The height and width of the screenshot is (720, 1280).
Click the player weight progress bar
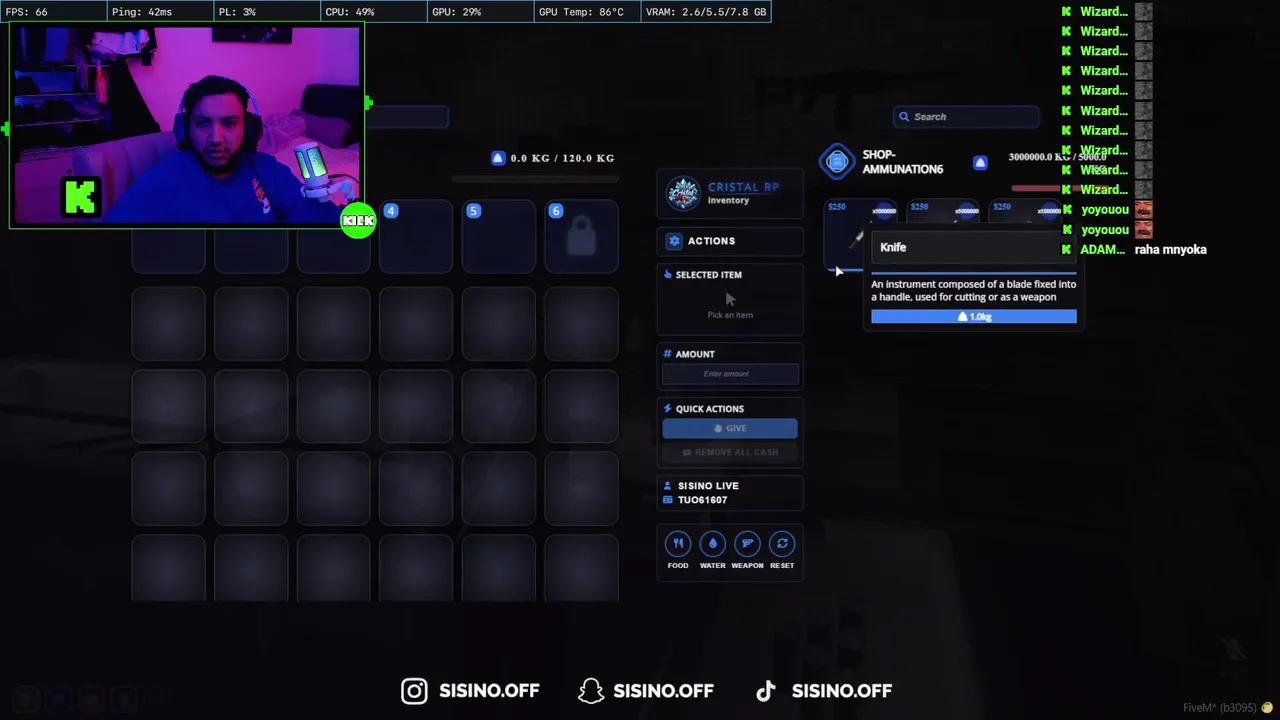[x=535, y=180]
